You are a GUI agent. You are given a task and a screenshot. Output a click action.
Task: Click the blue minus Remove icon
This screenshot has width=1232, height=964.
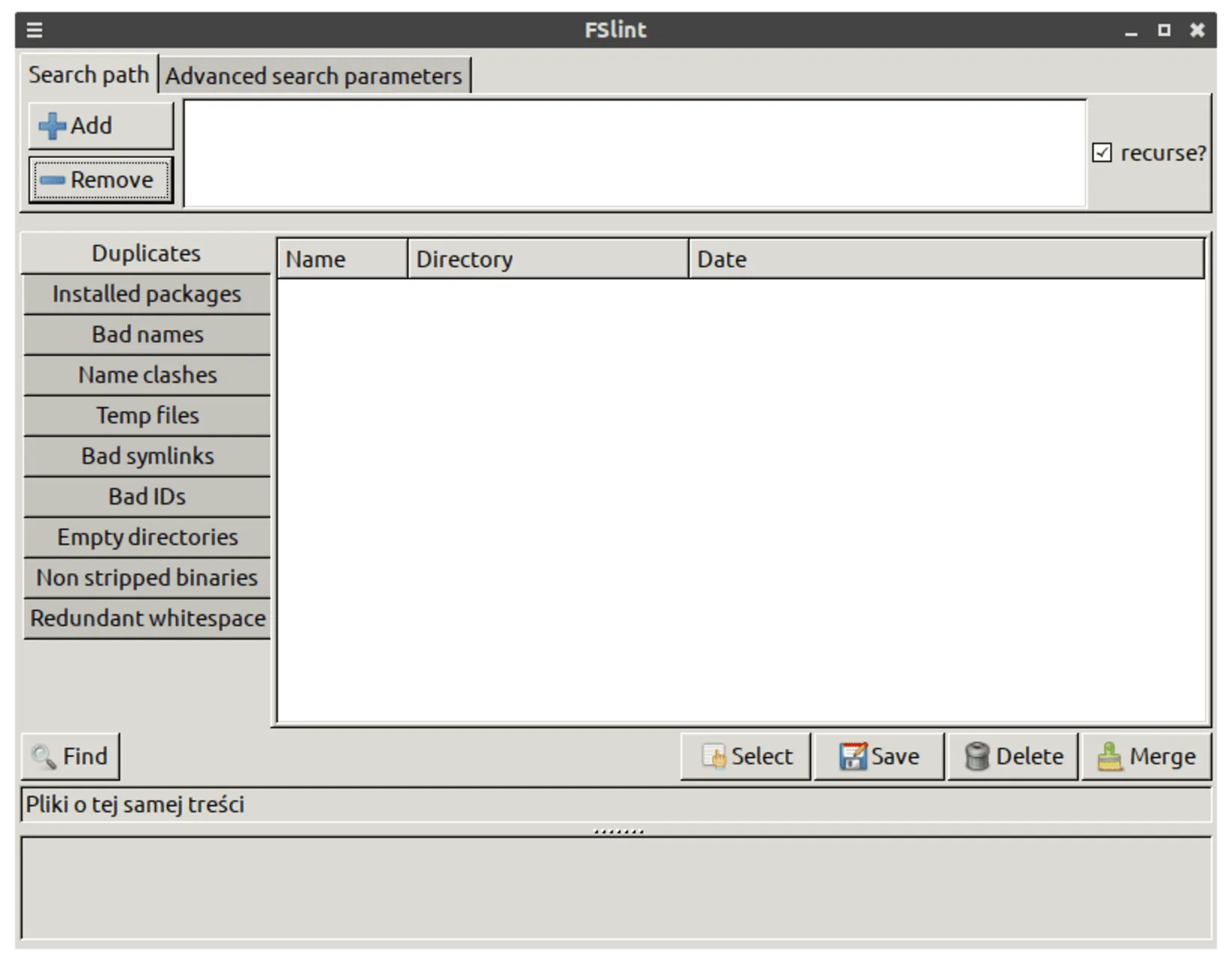(52, 180)
